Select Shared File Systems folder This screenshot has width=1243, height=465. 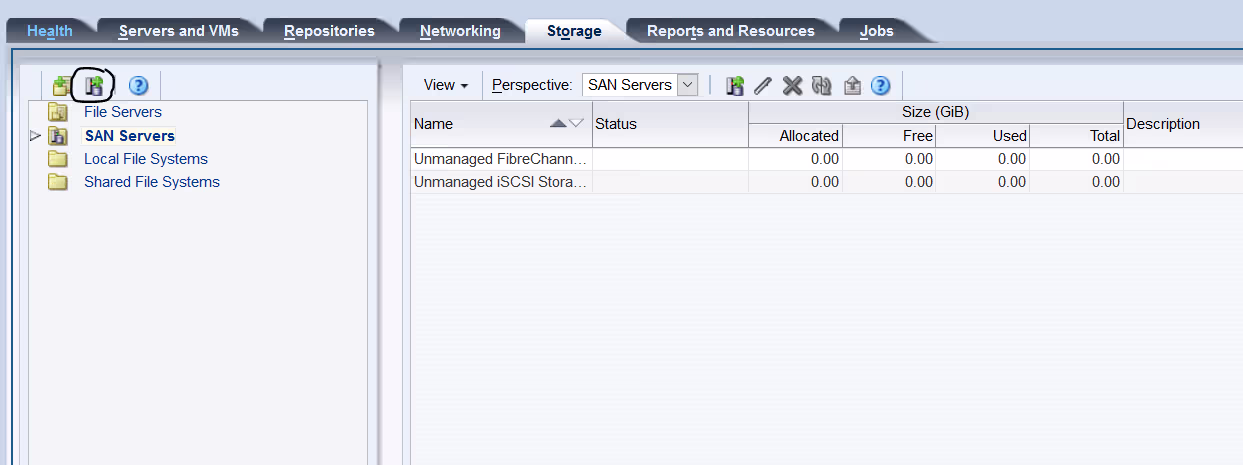coord(151,182)
